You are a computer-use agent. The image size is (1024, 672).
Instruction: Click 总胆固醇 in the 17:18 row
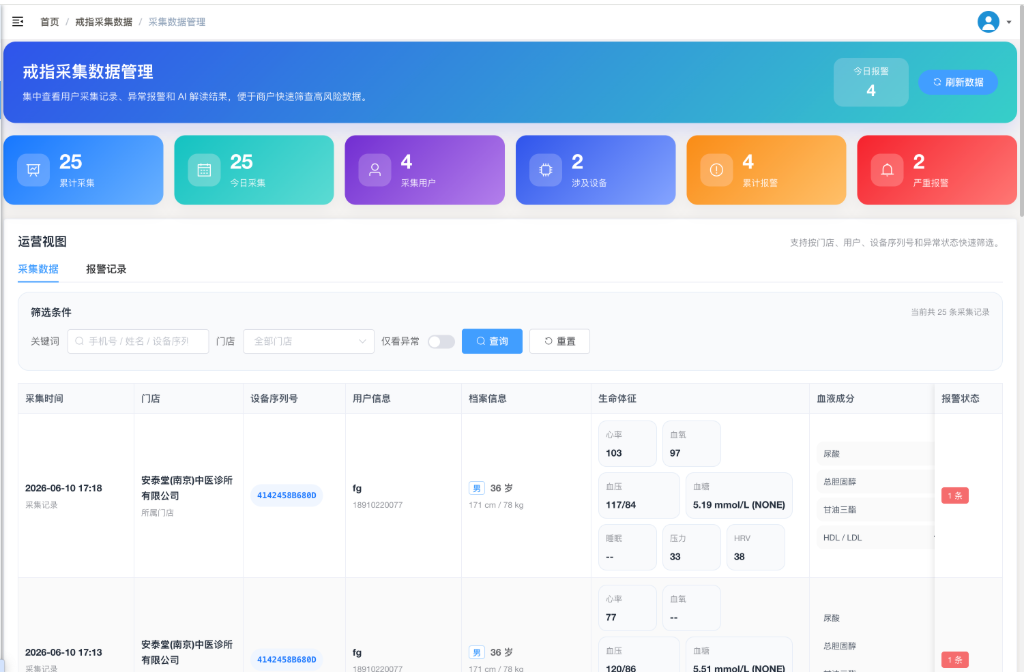tap(840, 482)
